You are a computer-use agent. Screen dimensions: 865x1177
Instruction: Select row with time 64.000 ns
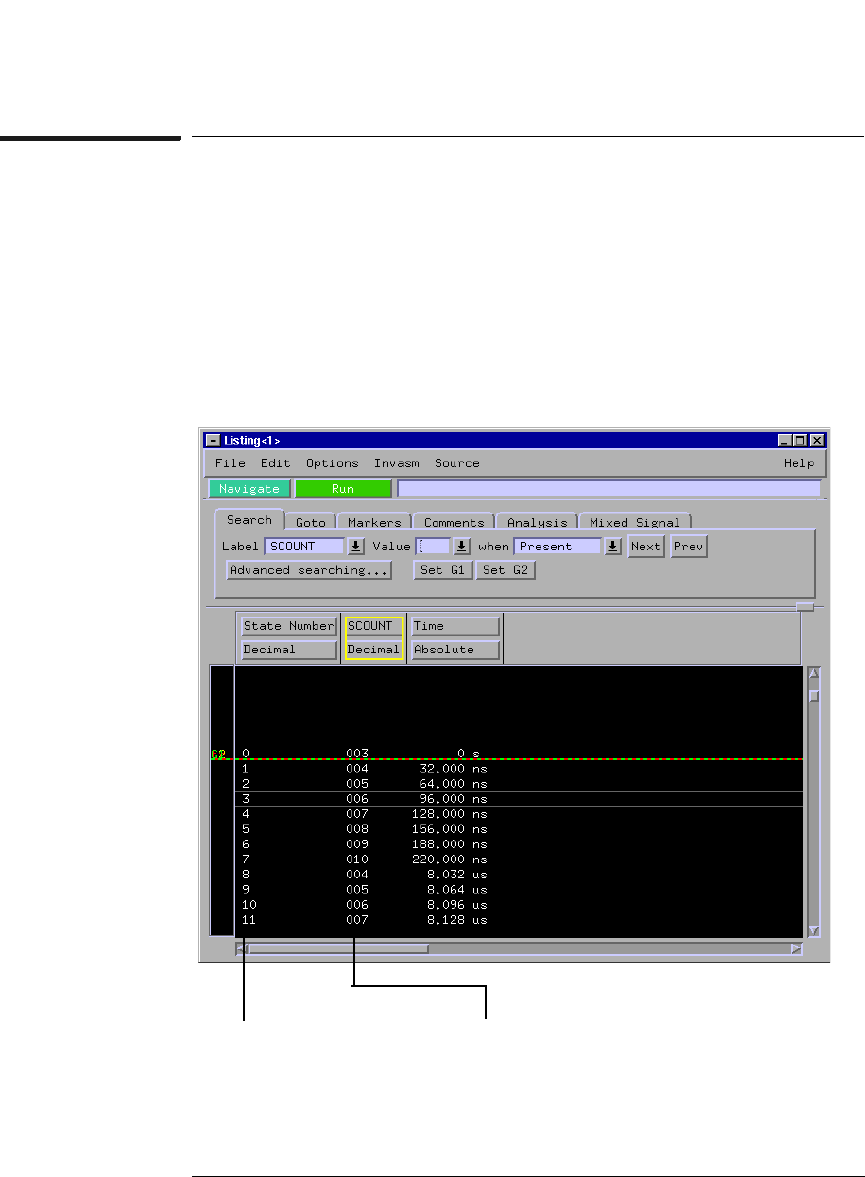519,784
